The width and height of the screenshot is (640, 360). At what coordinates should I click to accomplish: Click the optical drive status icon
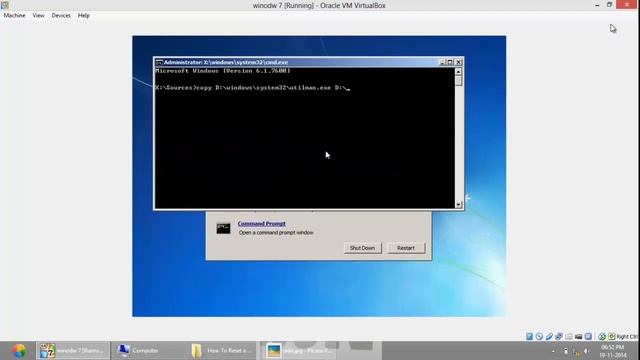539,336
